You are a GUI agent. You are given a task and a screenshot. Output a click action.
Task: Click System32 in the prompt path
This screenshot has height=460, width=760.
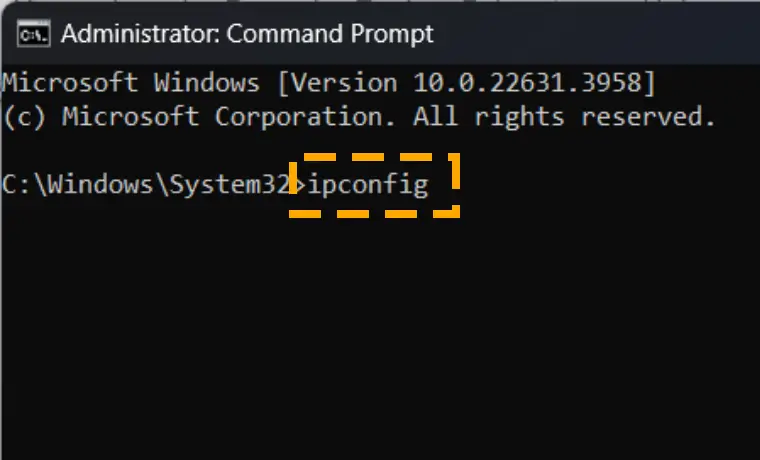pyautogui.click(x=230, y=185)
